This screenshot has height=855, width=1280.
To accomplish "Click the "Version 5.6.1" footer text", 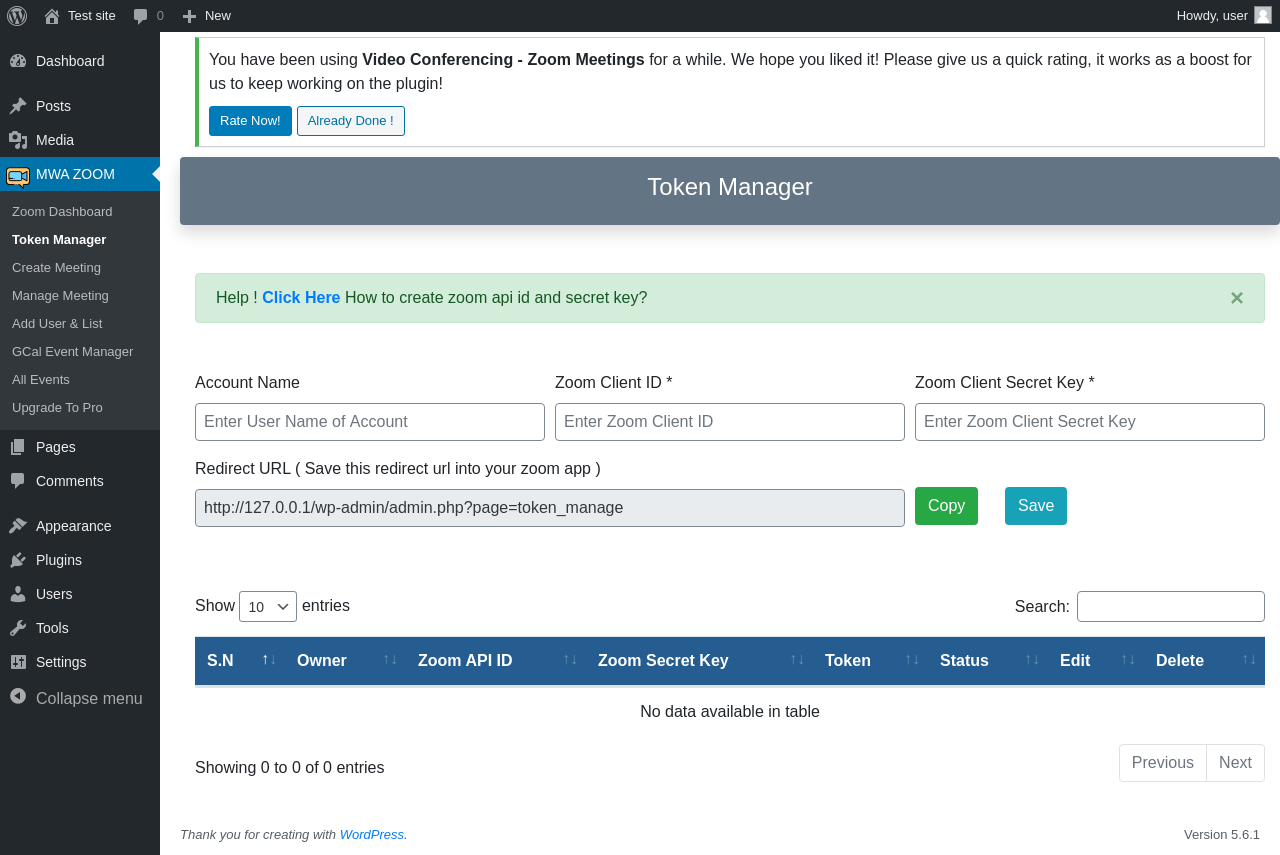I will point(1222,834).
